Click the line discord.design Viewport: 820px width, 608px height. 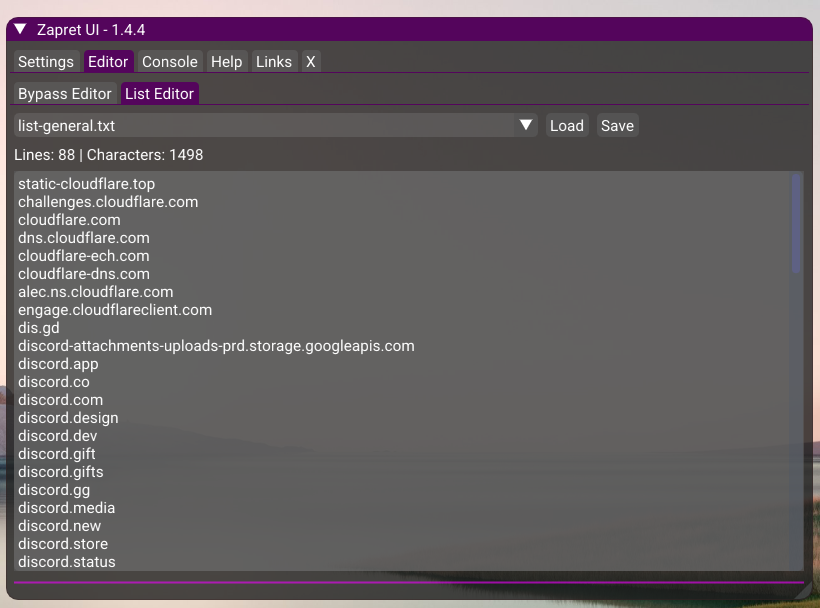click(69, 418)
